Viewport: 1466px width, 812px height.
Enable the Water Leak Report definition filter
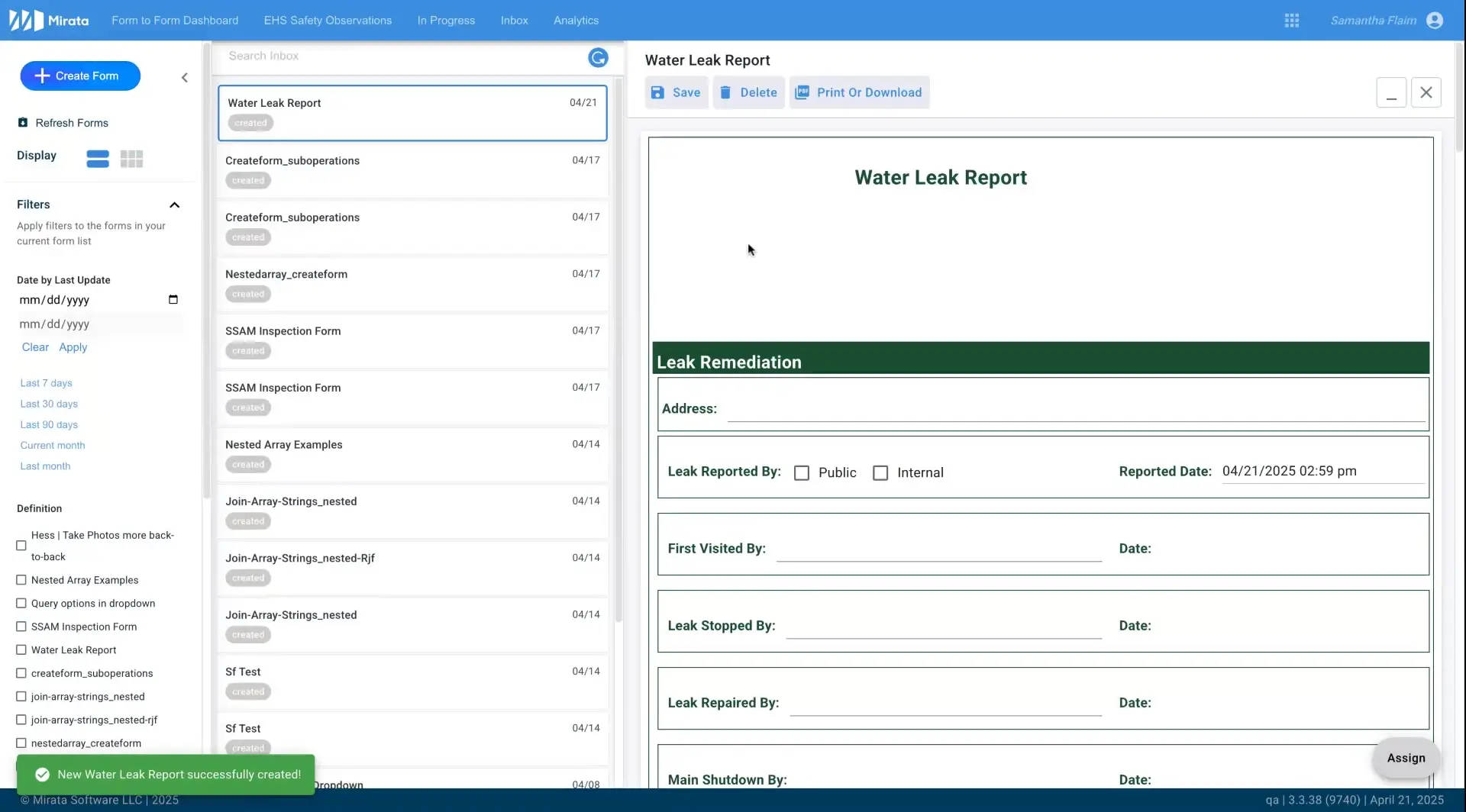(x=21, y=649)
